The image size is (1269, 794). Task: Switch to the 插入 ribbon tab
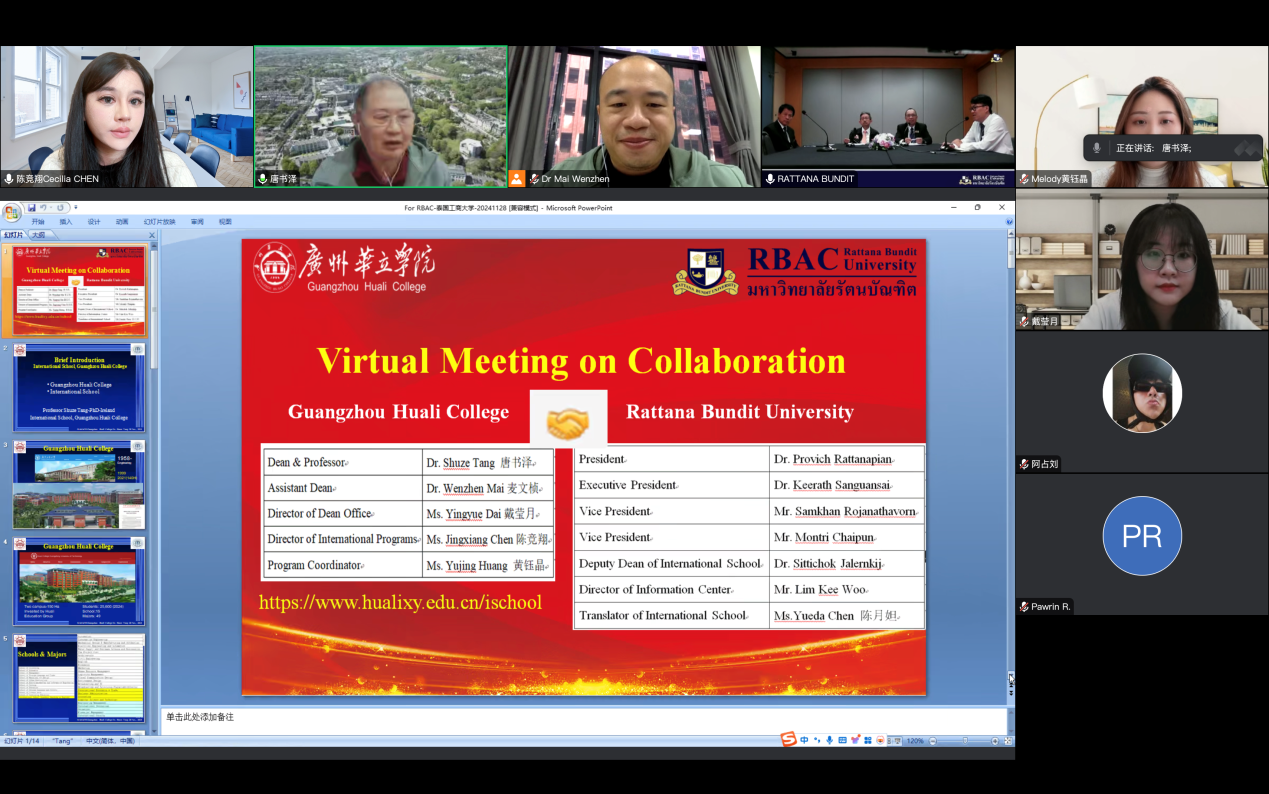tap(66, 222)
